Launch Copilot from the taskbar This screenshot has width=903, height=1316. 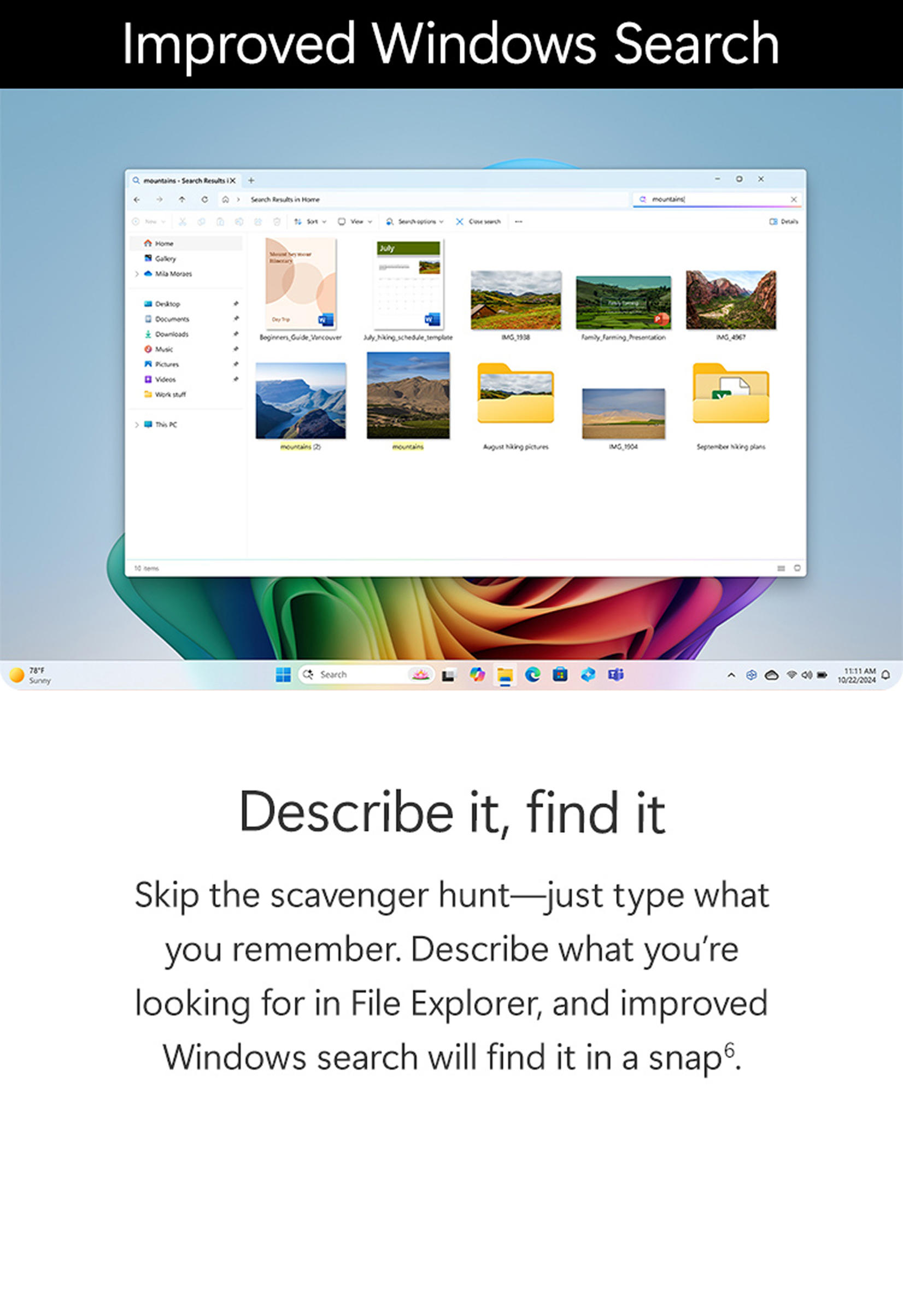(477, 674)
